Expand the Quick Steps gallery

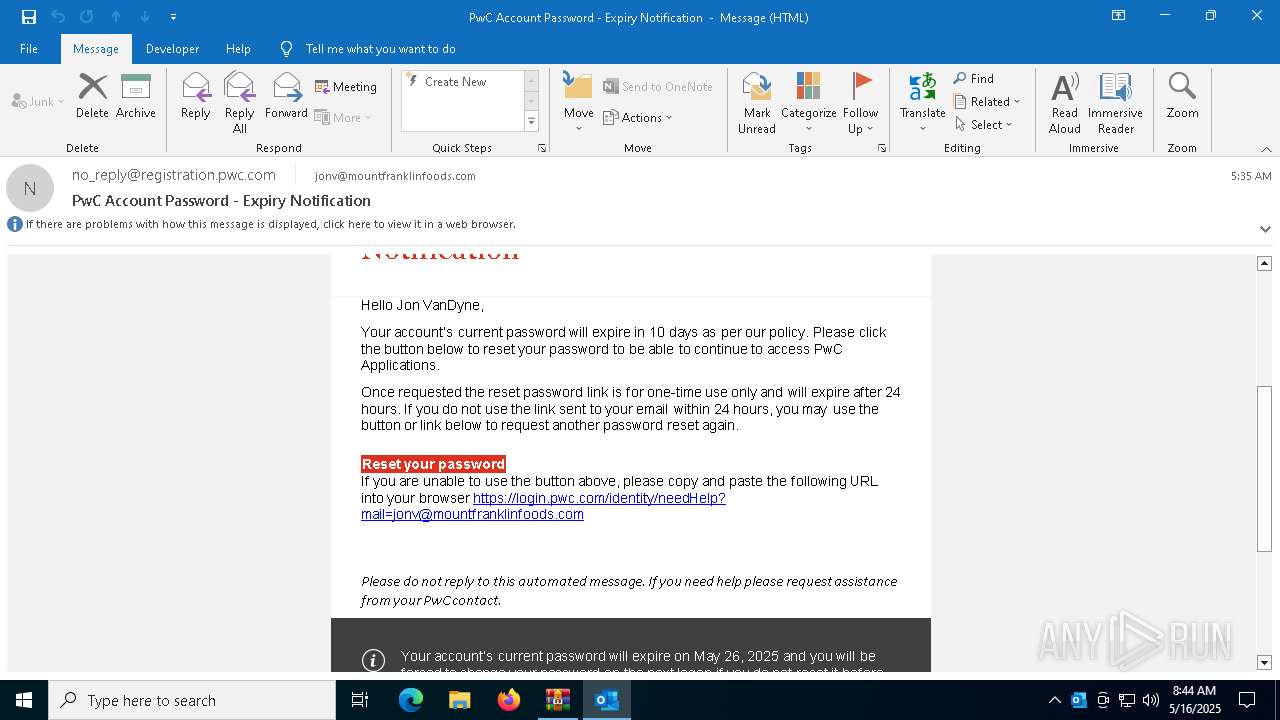531,122
